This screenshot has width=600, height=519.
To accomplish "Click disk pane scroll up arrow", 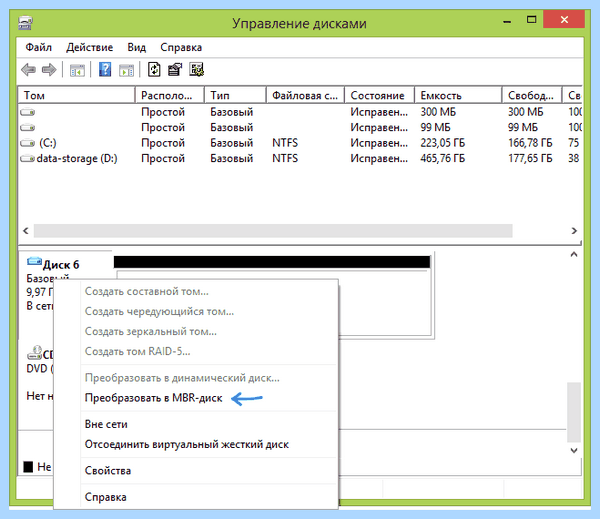I will click(574, 255).
